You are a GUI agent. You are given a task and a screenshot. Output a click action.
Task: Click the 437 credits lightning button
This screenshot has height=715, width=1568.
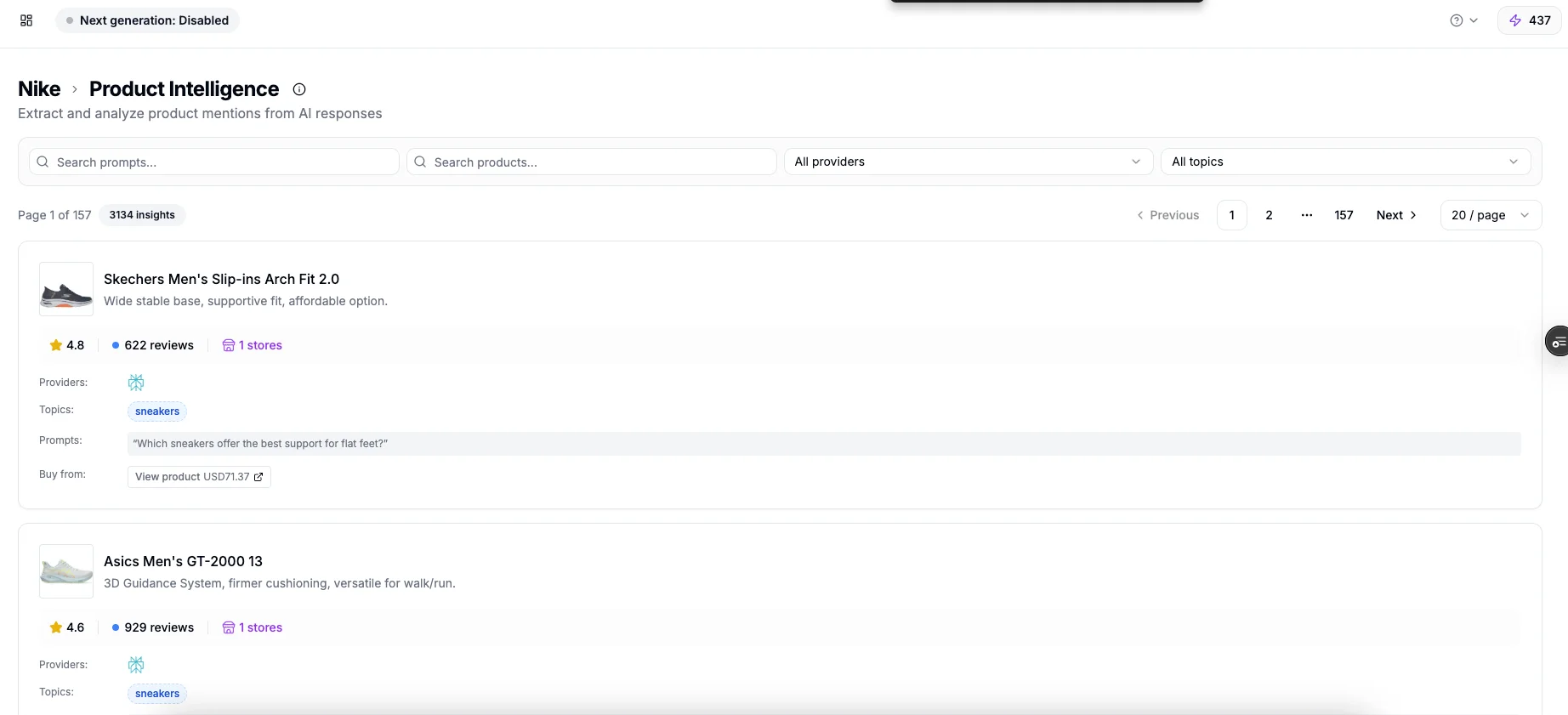point(1529,20)
